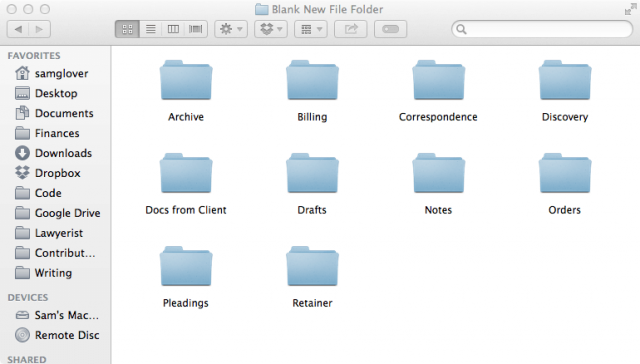
Task: Click the window zoom button
Action: click(x=45, y=9)
